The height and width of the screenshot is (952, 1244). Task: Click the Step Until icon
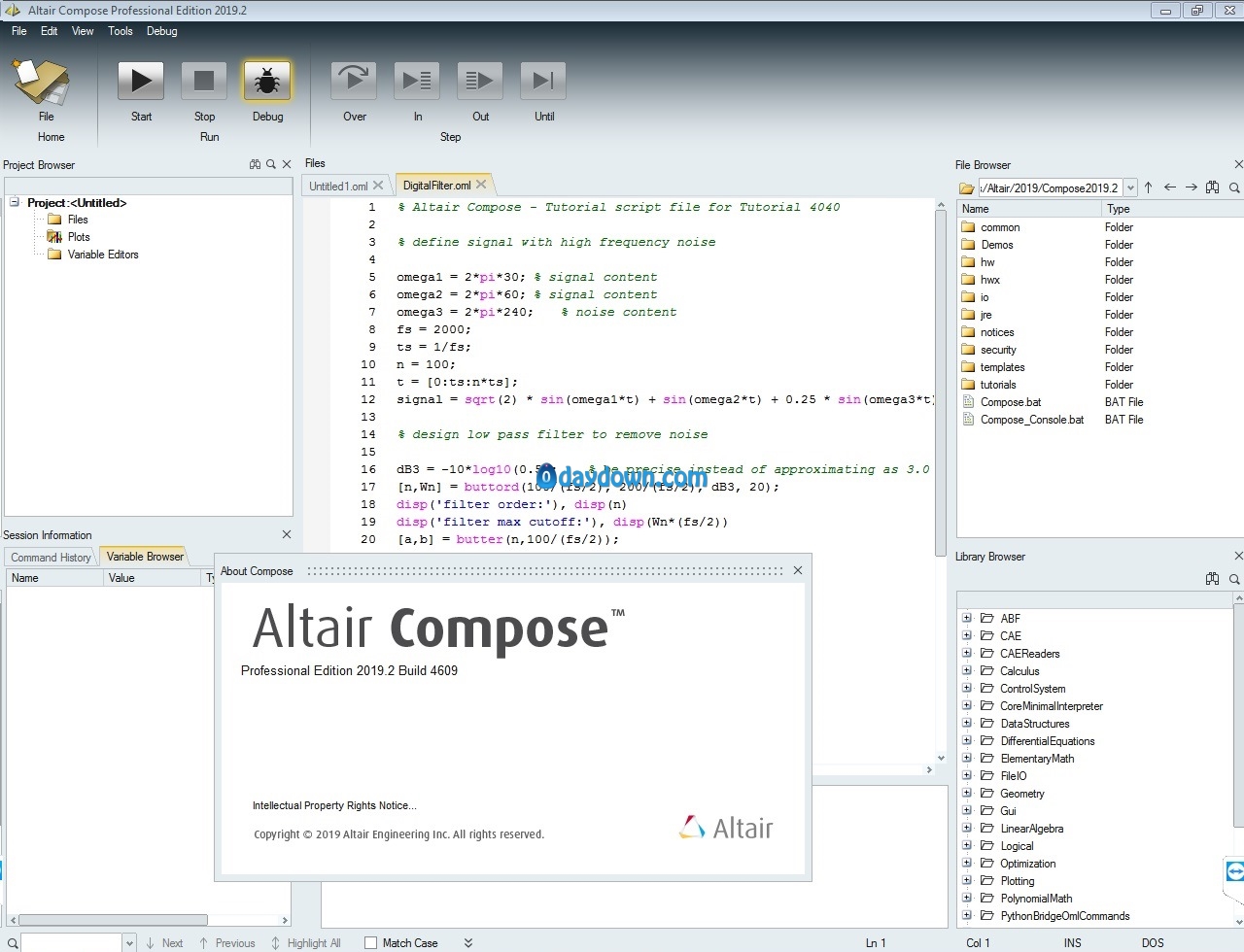click(x=543, y=82)
